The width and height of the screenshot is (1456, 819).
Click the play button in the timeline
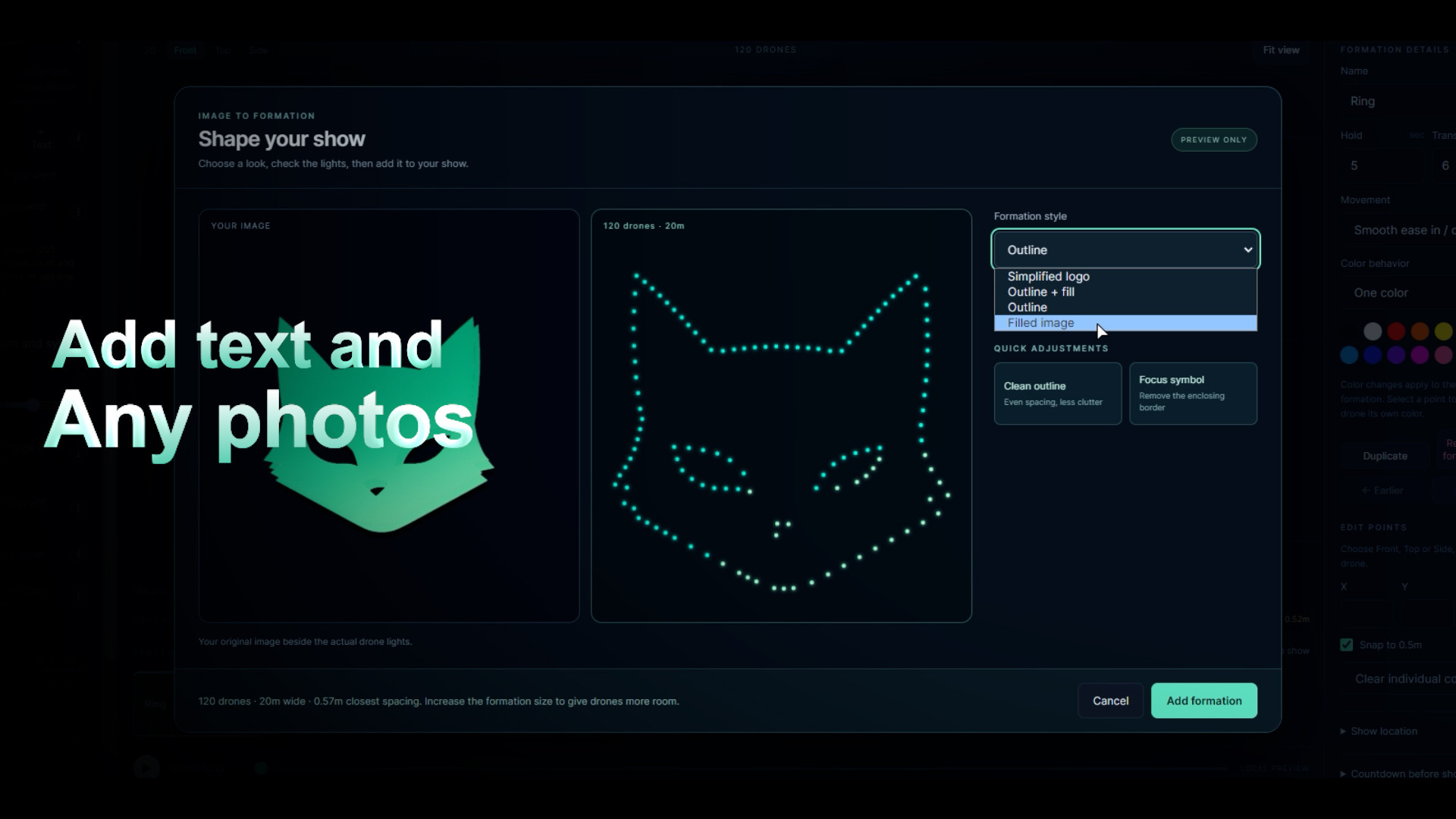coord(146,767)
